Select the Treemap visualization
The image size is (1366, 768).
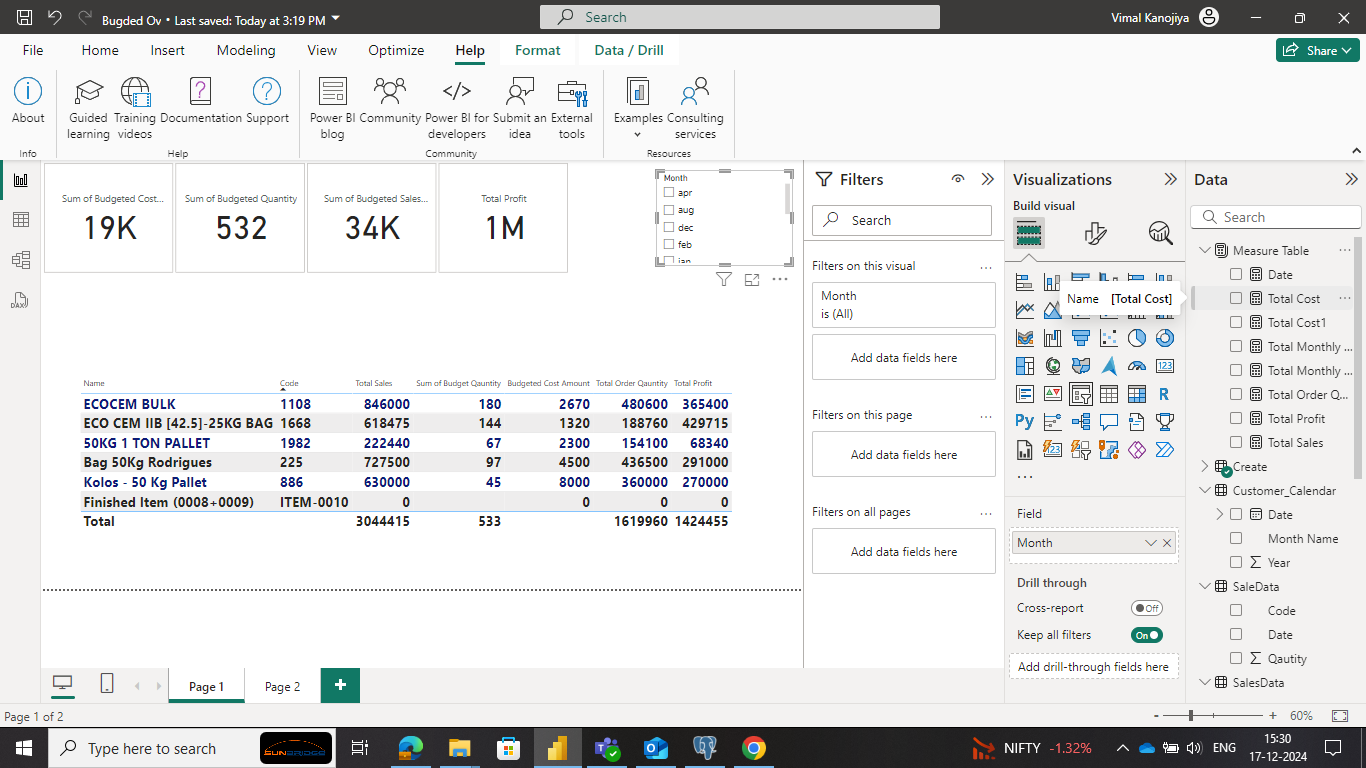1025,366
